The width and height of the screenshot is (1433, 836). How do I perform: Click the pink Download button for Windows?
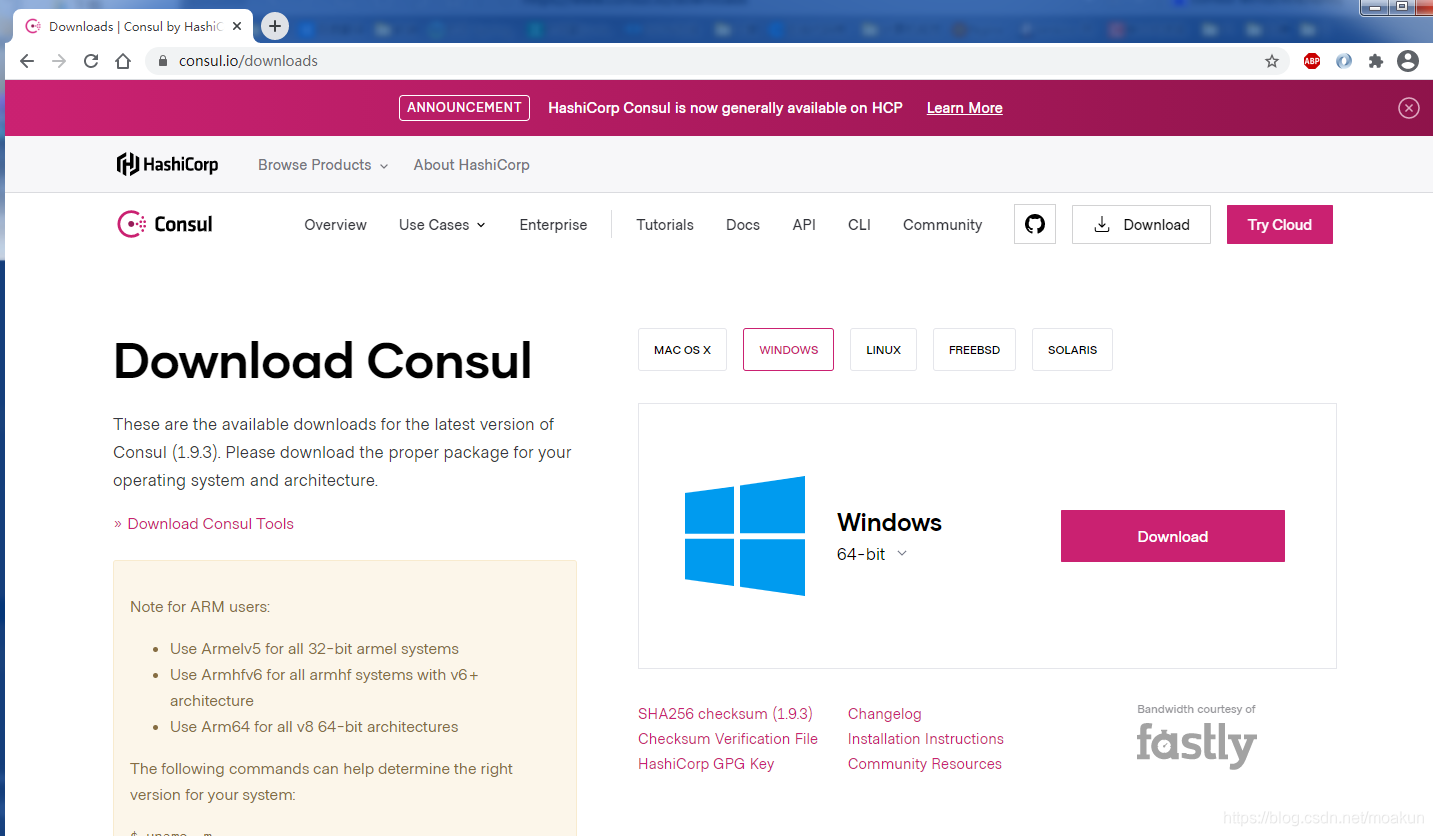point(1172,536)
